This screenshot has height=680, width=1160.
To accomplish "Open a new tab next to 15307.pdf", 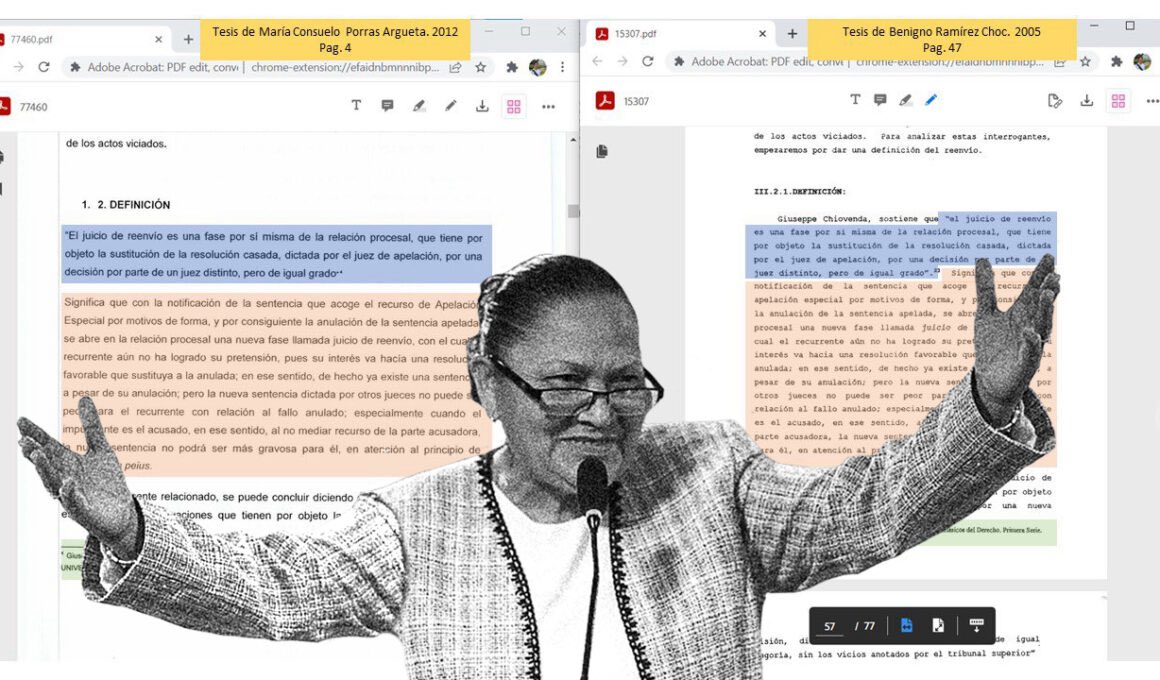I will [x=791, y=32].
